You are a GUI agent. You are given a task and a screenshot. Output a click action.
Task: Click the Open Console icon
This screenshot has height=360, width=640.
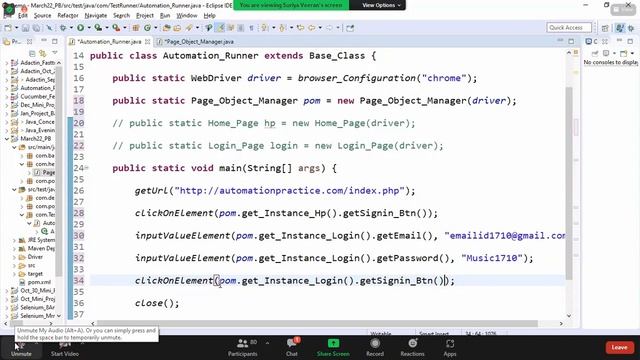tap(623, 53)
